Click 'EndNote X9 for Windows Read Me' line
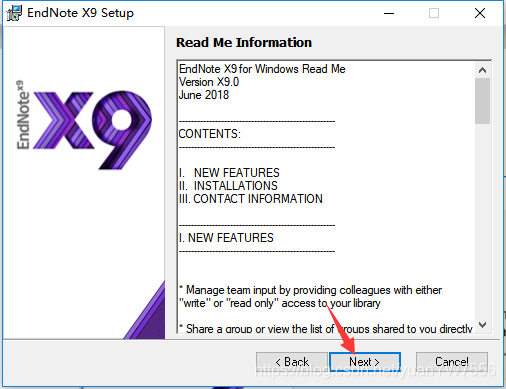 pos(262,69)
